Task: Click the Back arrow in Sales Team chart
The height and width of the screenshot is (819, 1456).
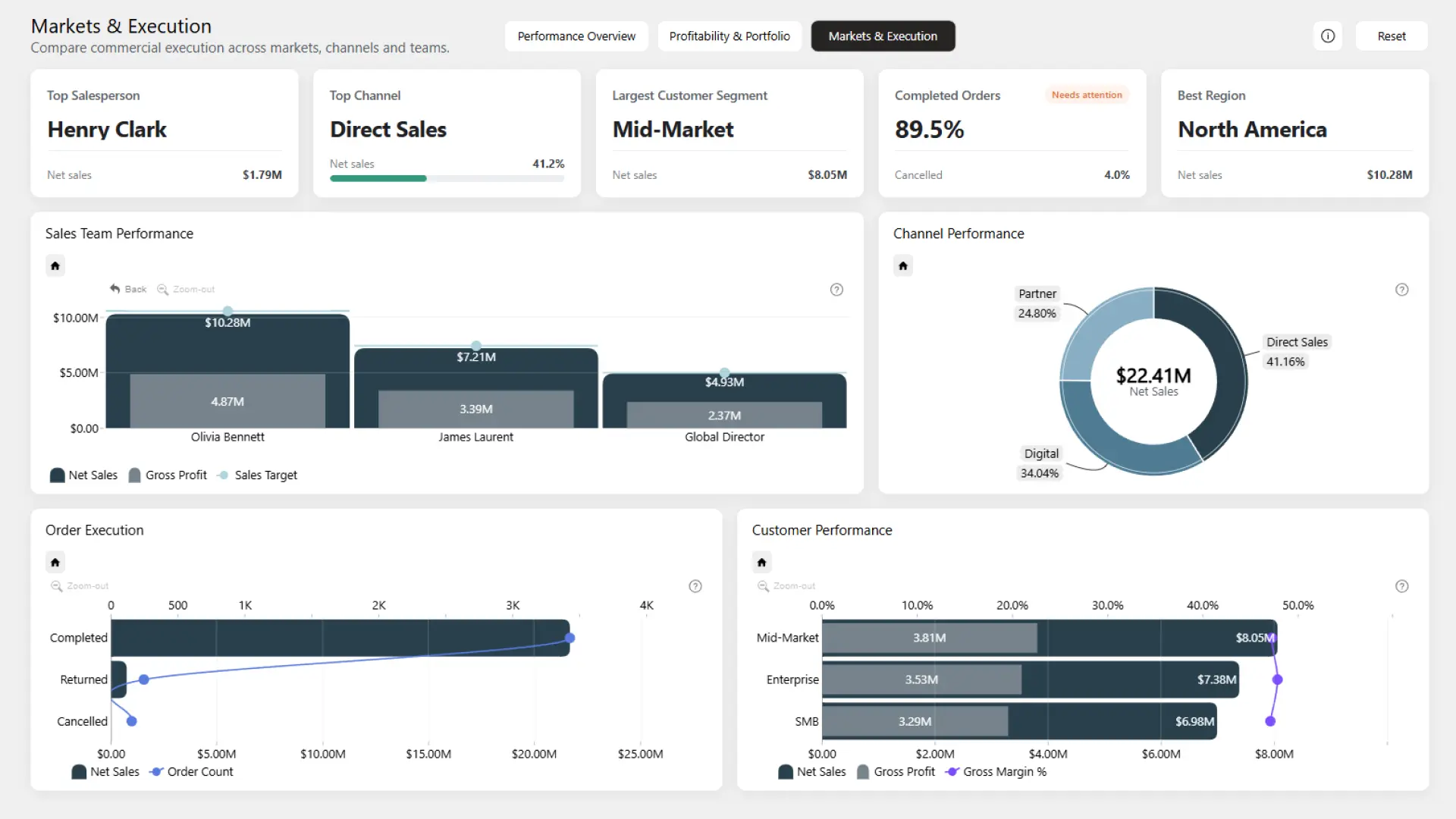Action: tap(128, 289)
